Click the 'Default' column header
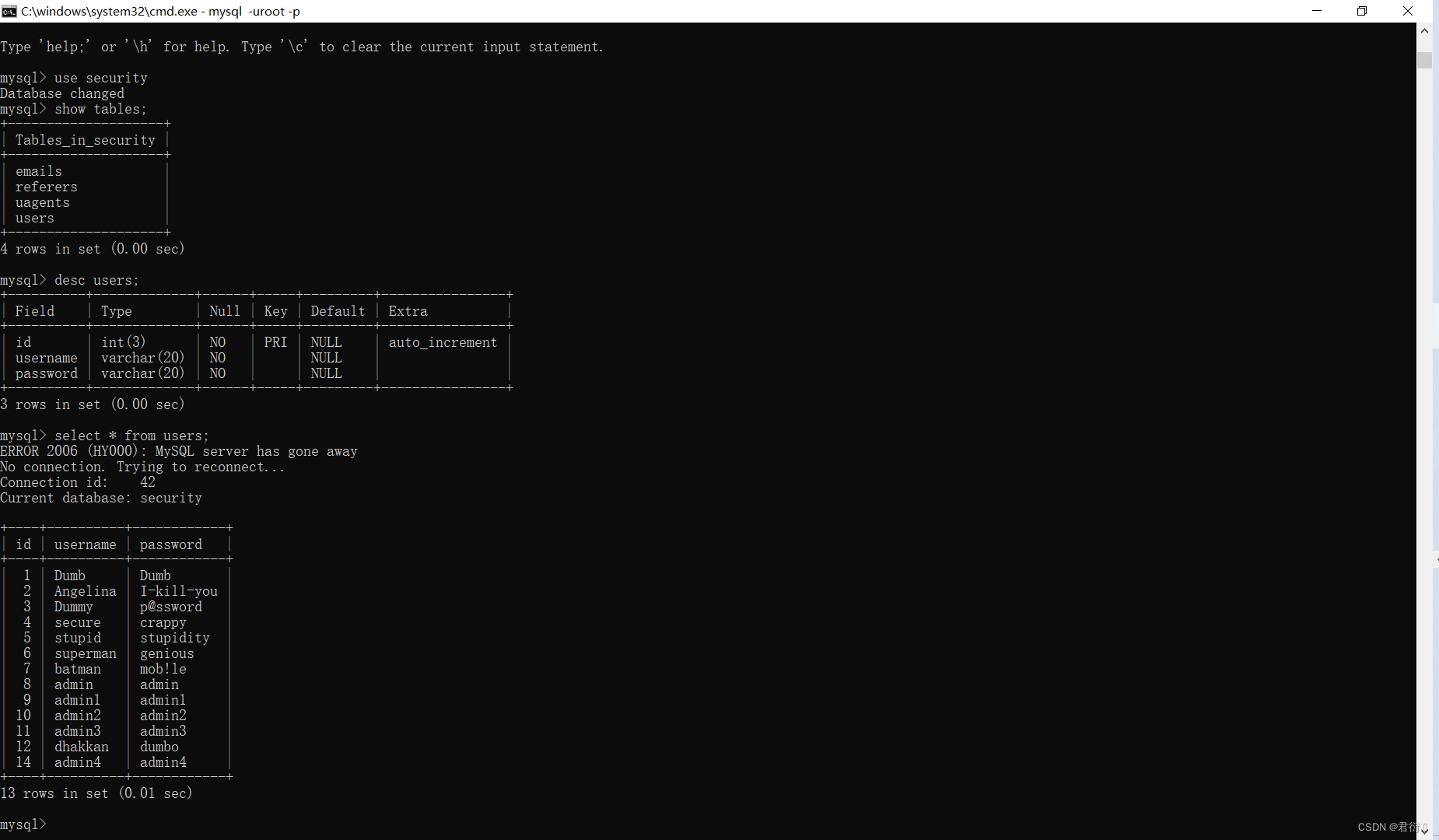 pyautogui.click(x=338, y=311)
